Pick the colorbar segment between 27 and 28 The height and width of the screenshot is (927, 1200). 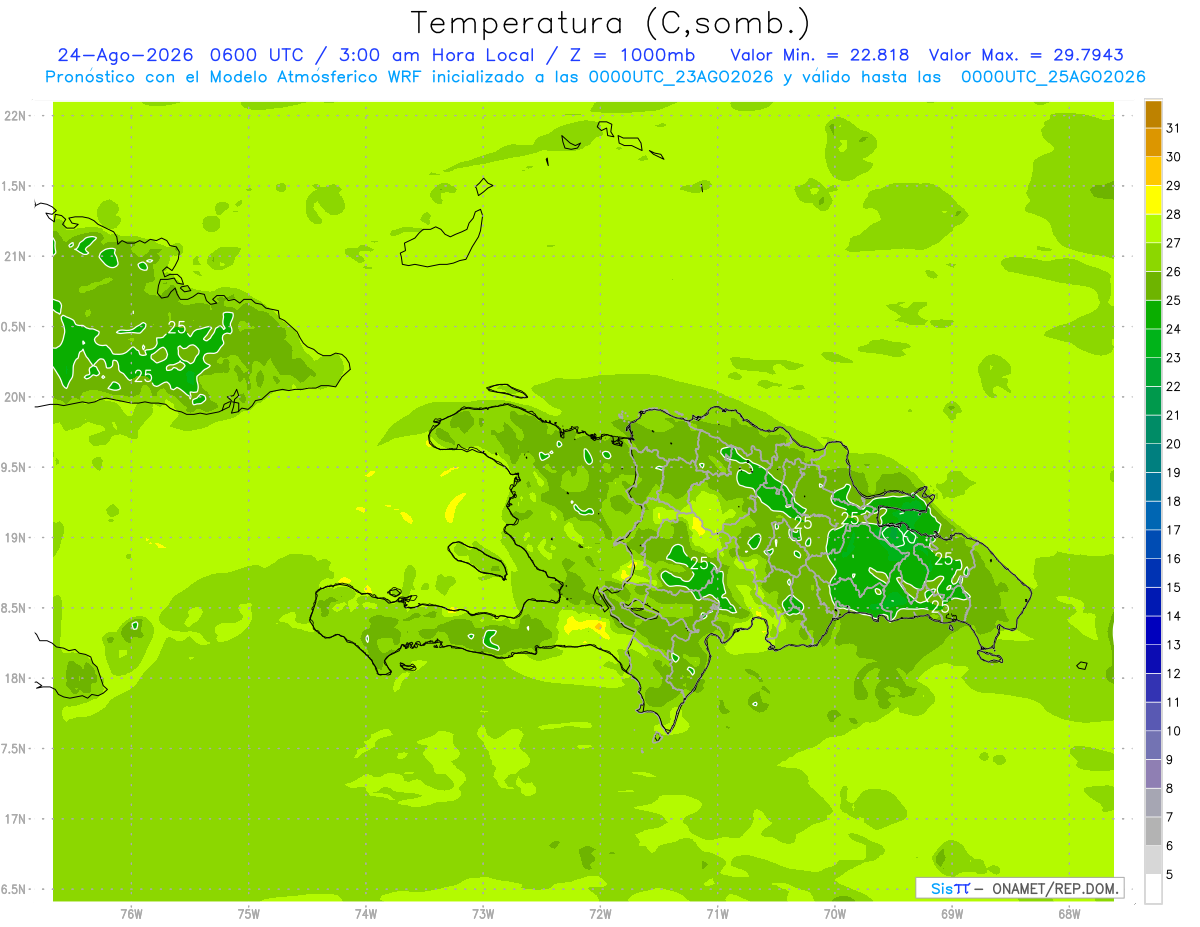tap(1153, 229)
